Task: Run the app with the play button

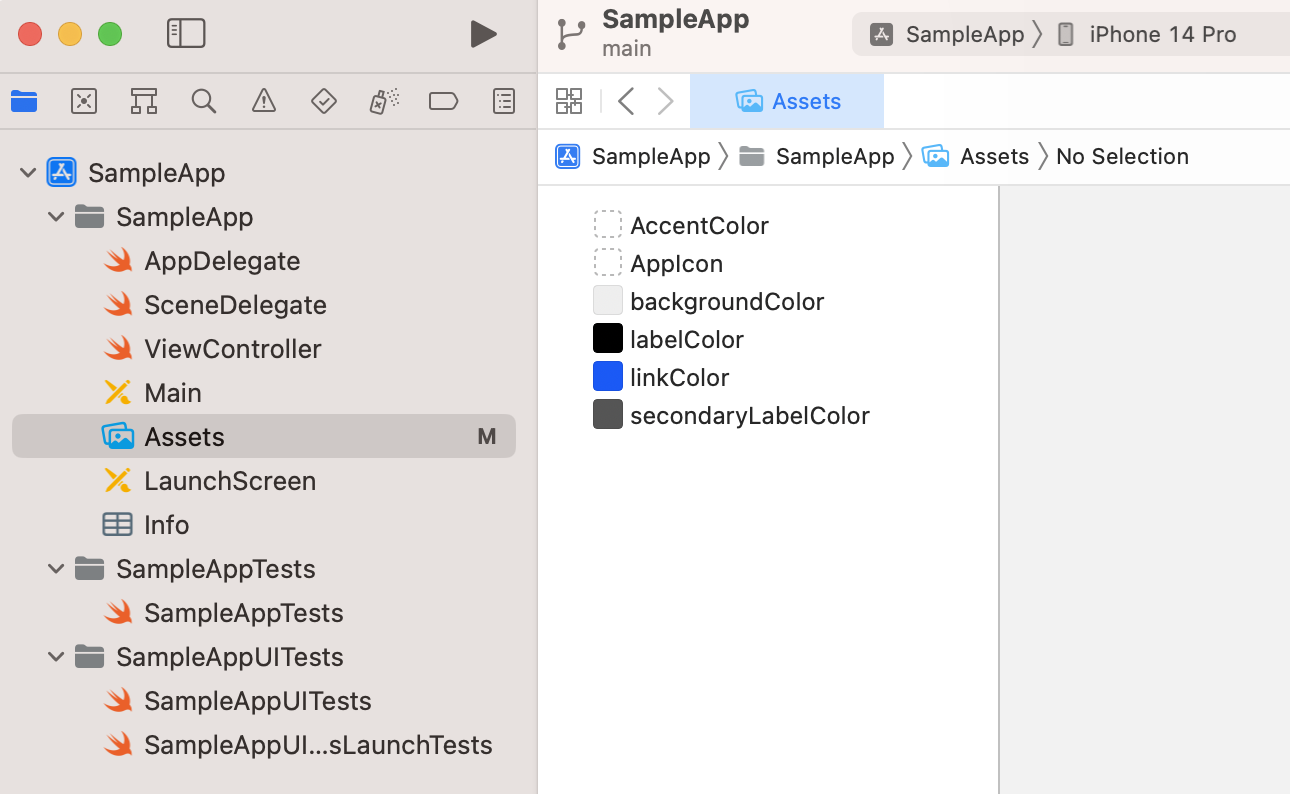Action: tap(484, 34)
